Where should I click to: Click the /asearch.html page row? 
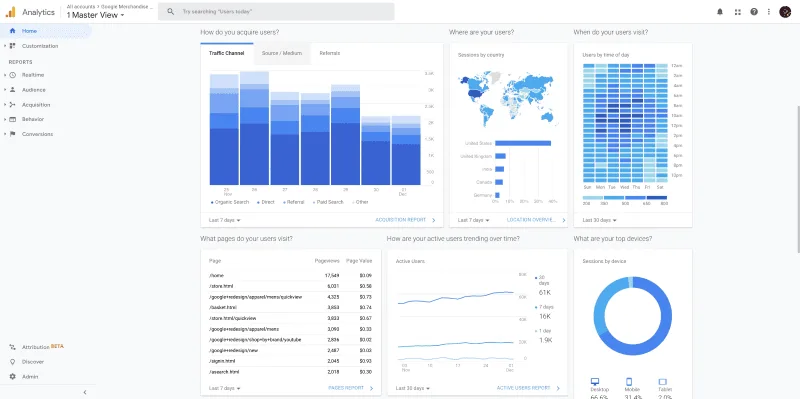pyautogui.click(x=290, y=372)
